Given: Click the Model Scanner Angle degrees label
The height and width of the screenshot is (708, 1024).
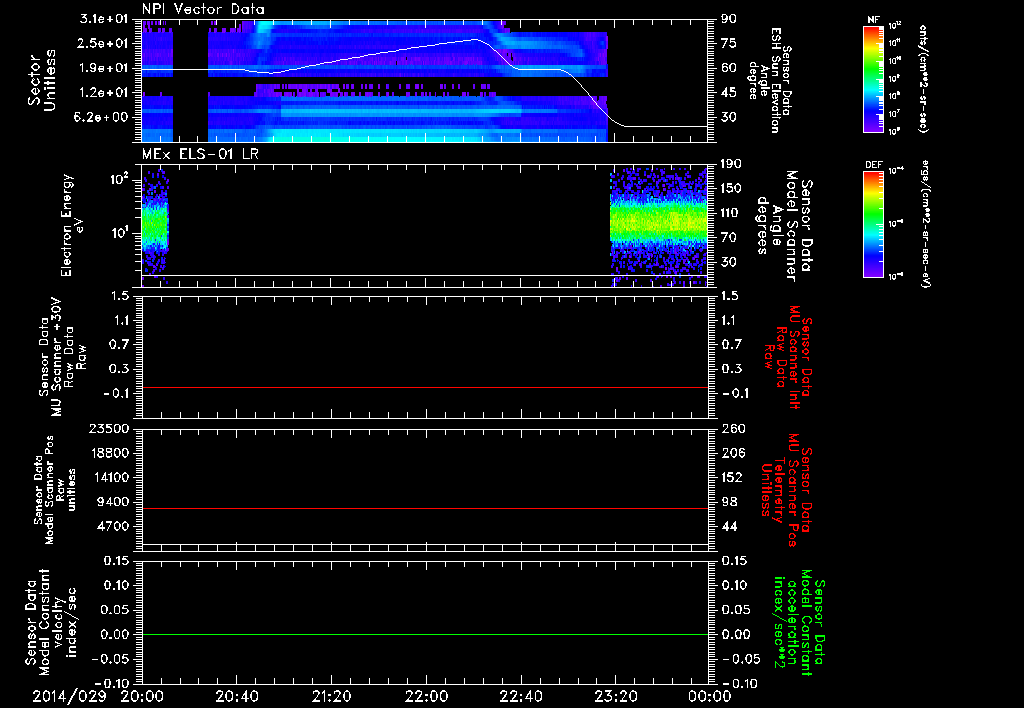Looking at the screenshot, I should point(784,226).
